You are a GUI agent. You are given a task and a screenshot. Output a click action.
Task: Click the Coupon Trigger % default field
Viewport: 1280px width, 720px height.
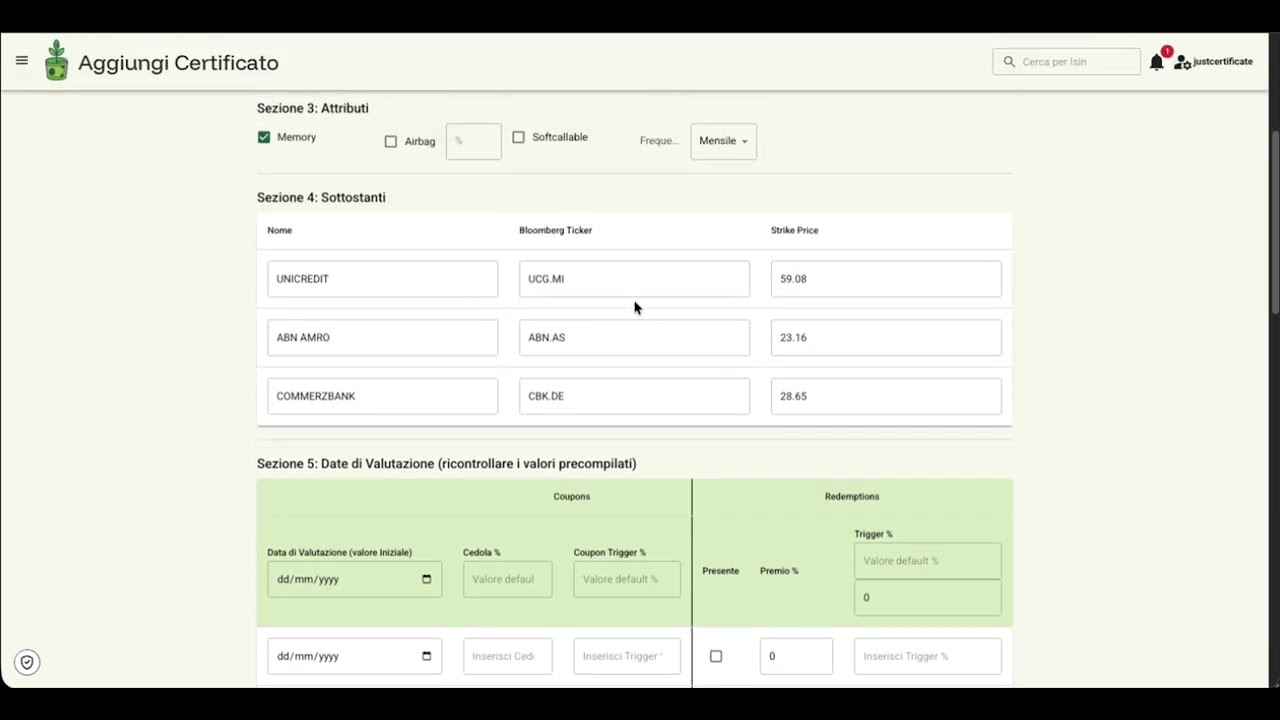(x=627, y=579)
